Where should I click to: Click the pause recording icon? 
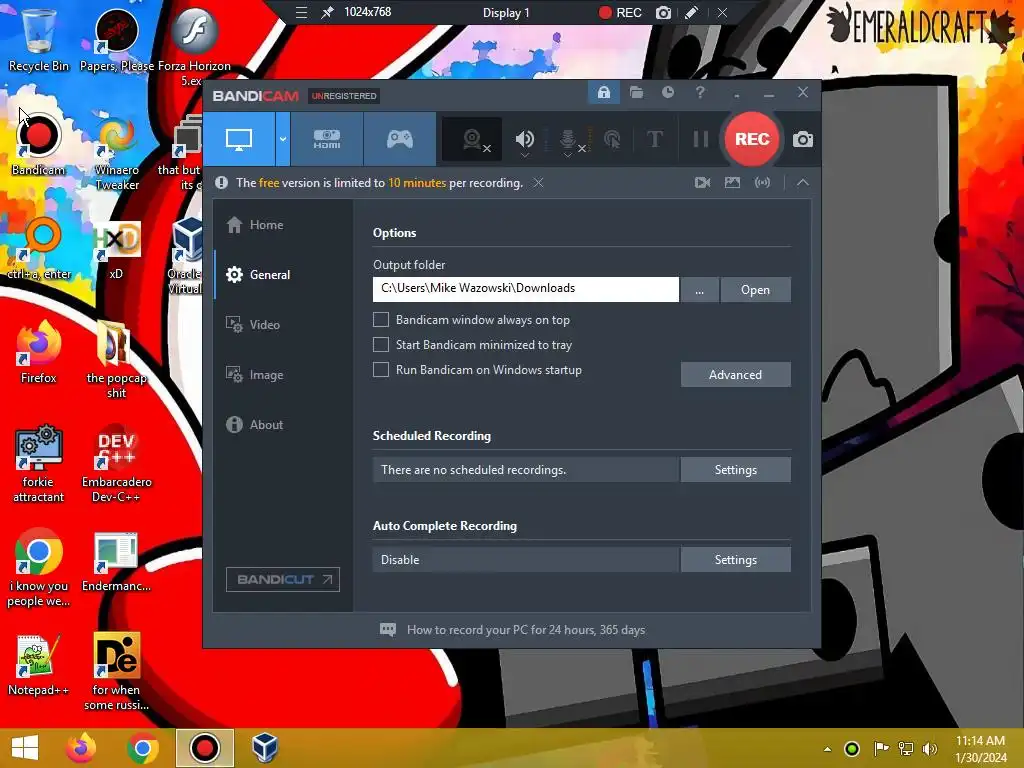click(700, 139)
